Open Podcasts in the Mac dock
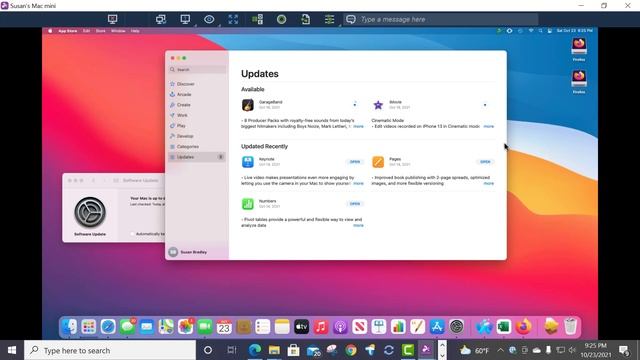 [x=340, y=327]
